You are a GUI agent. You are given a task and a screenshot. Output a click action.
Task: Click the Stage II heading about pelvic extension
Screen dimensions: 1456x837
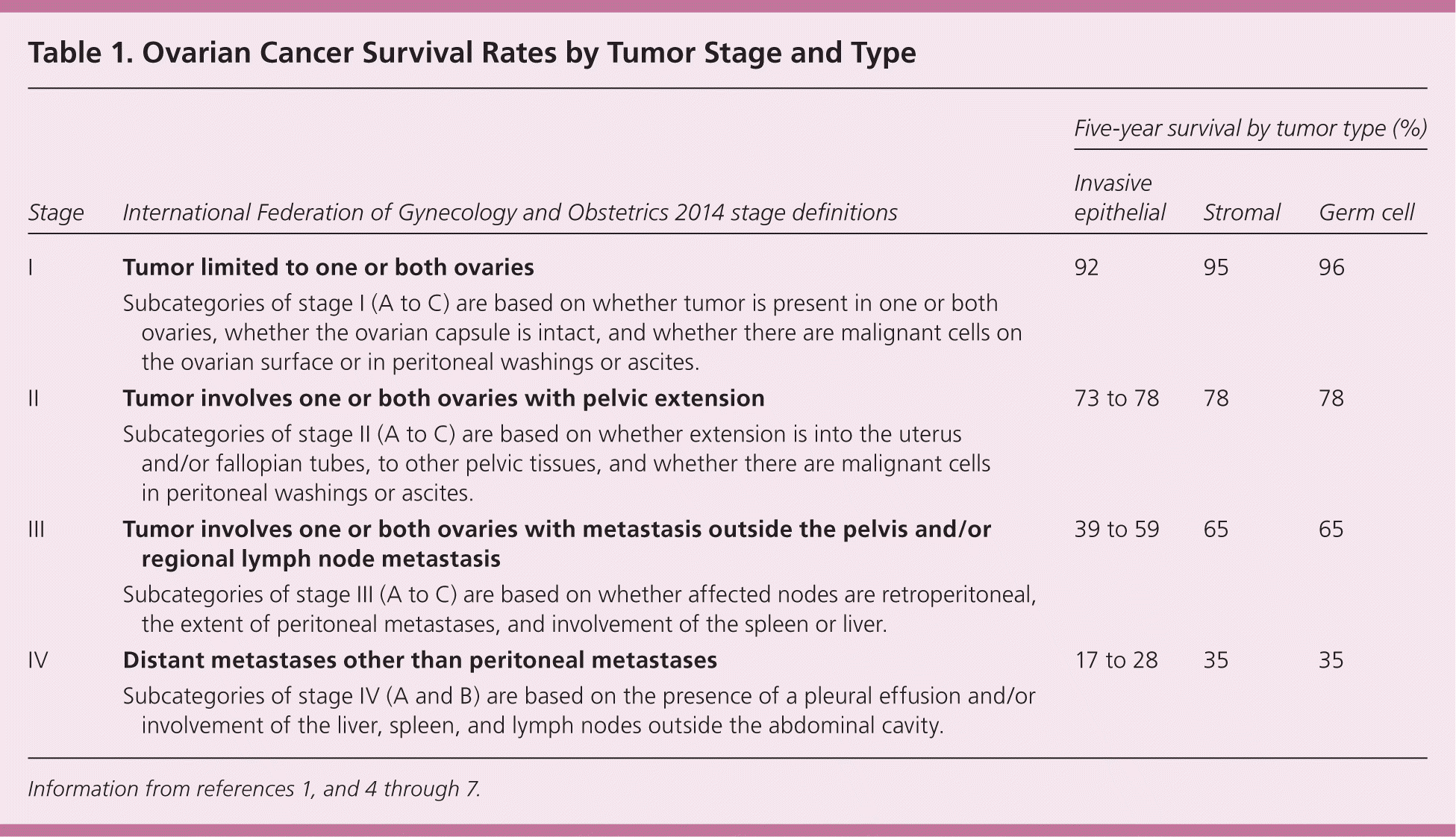click(x=443, y=399)
